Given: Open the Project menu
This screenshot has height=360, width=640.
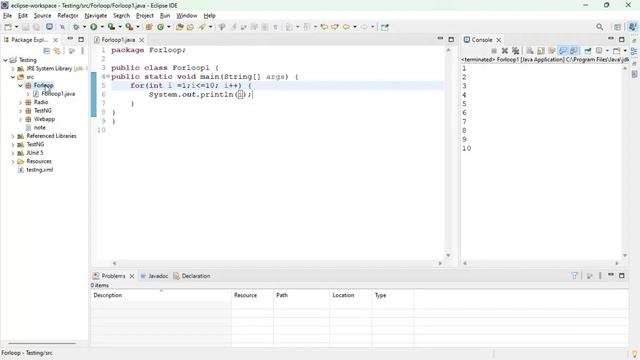Looking at the screenshot, I should click(145, 16).
